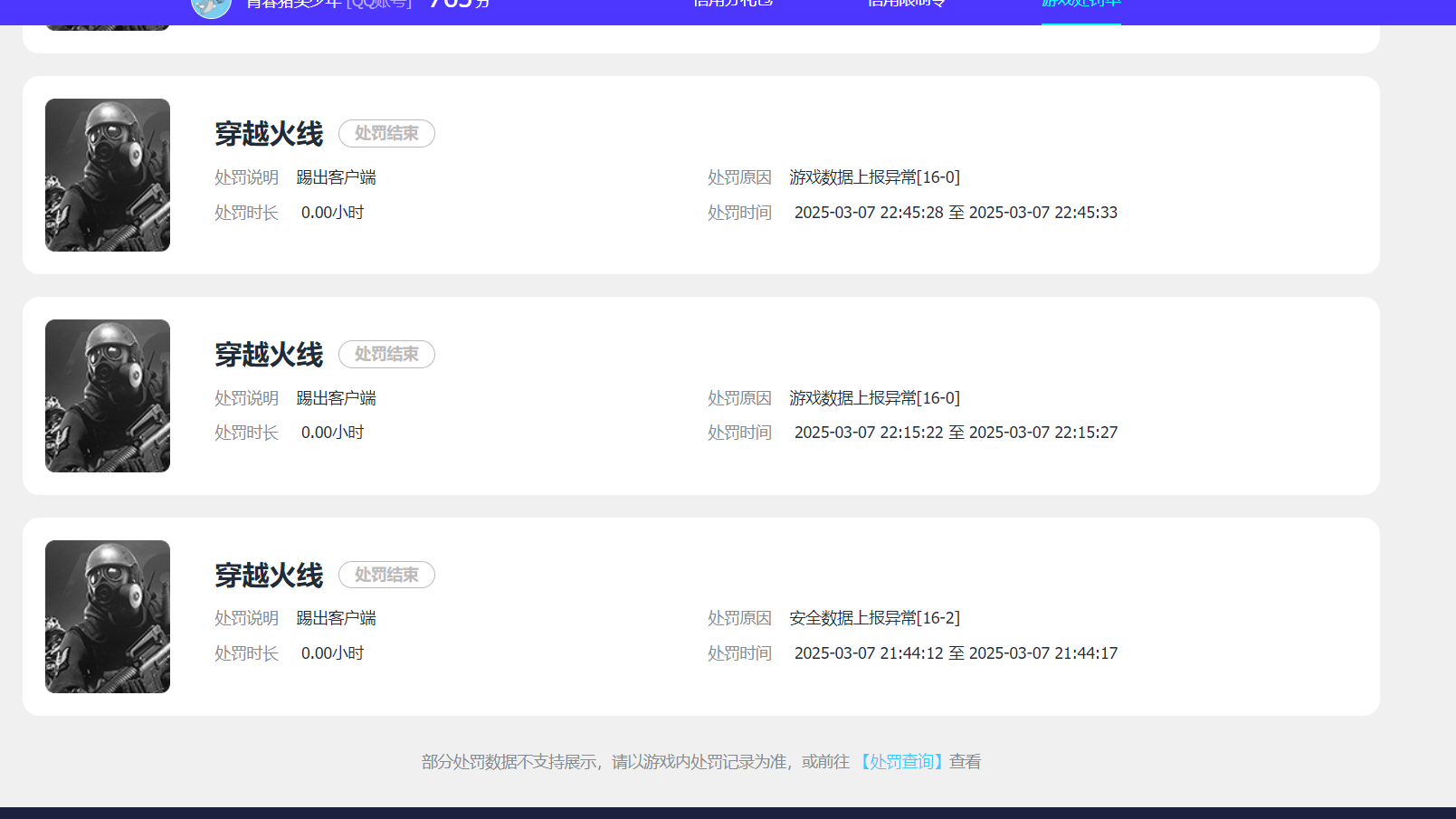Select 踢出客户端 text in the 22:45:28 card

pos(337,177)
